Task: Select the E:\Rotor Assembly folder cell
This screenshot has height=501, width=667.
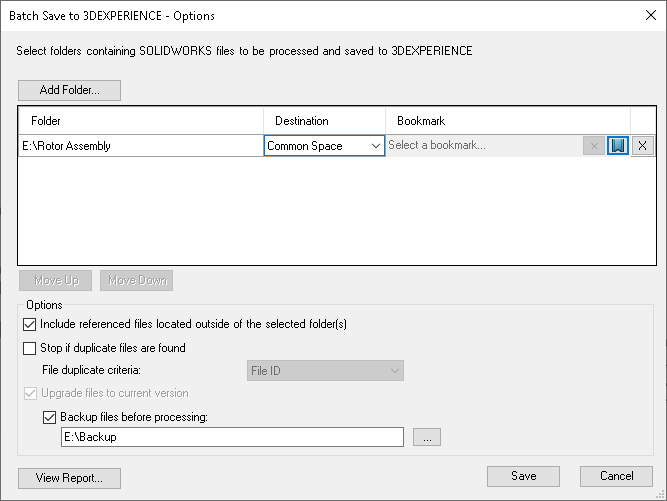Action: pyautogui.click(x=140, y=146)
